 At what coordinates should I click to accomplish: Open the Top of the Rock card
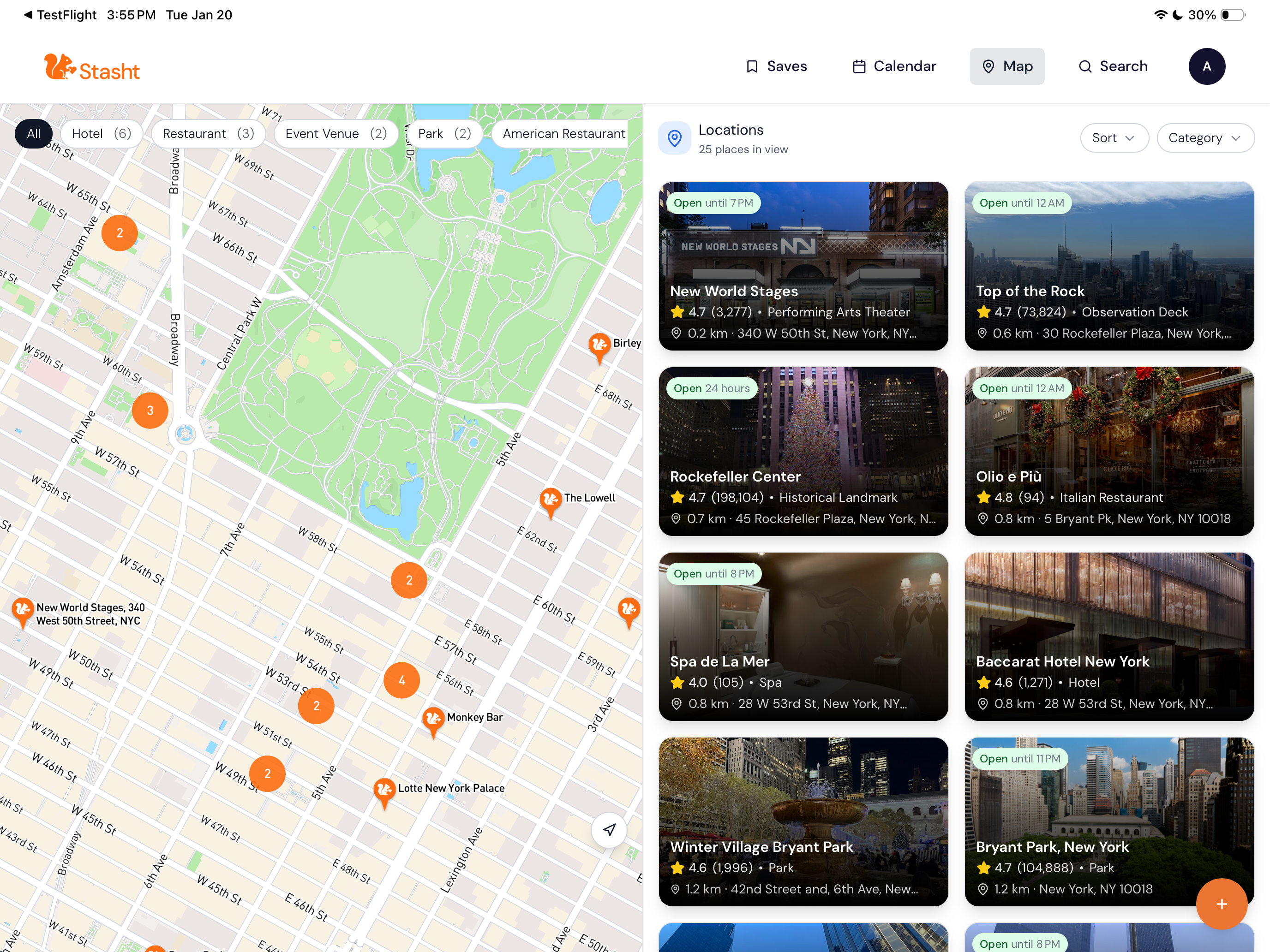click(x=1109, y=266)
